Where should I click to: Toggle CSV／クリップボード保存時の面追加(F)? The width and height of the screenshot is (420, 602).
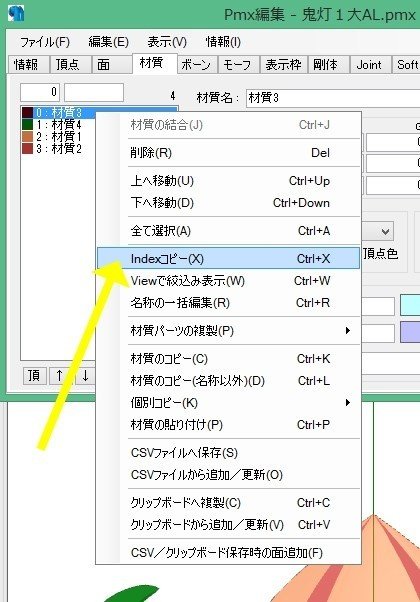(x=229, y=553)
